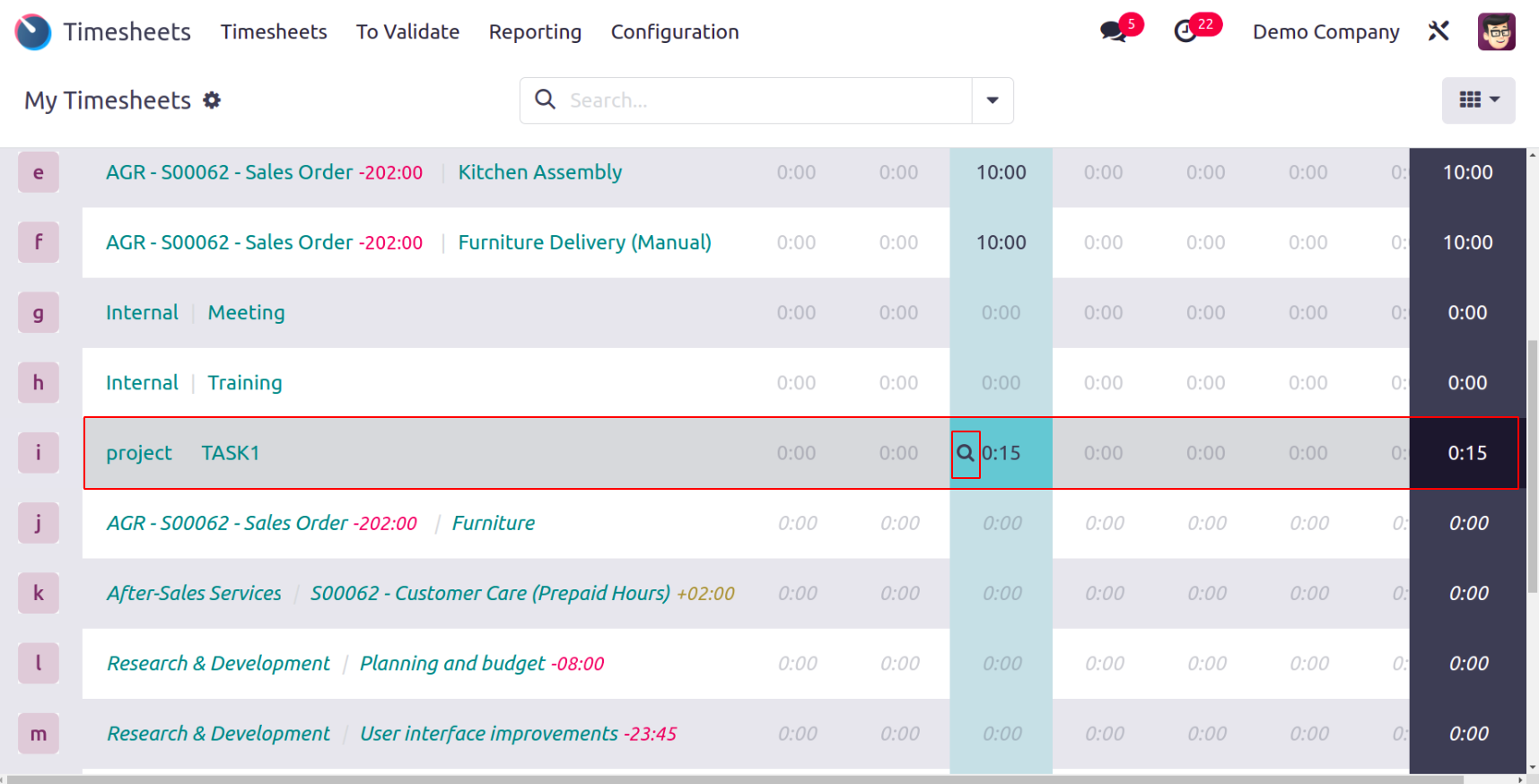Click the 'g' shortcut key button
This screenshot has width=1539, height=784.
click(x=39, y=312)
